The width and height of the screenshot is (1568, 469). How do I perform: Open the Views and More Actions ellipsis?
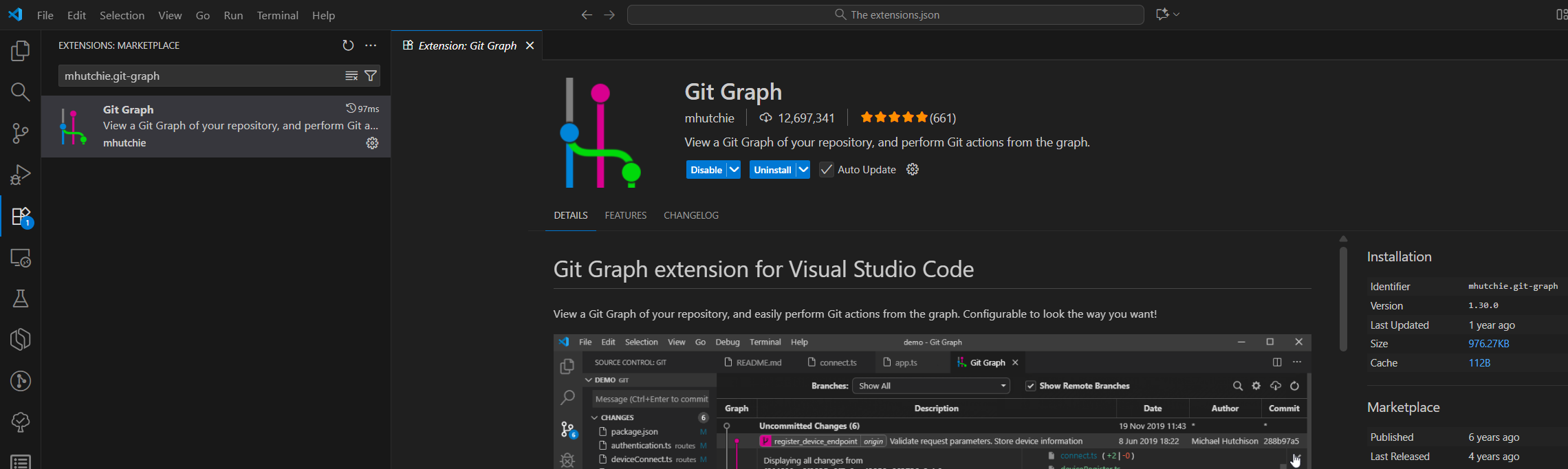[x=371, y=45]
